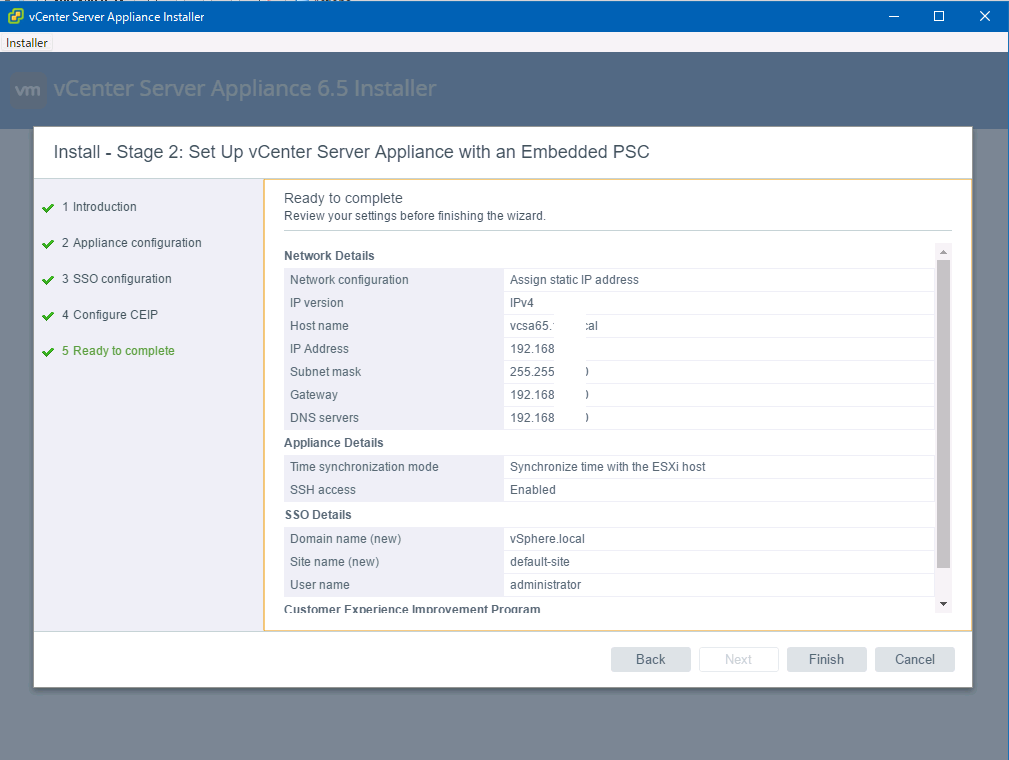Click the SSH access 'Enabled' value

click(533, 490)
